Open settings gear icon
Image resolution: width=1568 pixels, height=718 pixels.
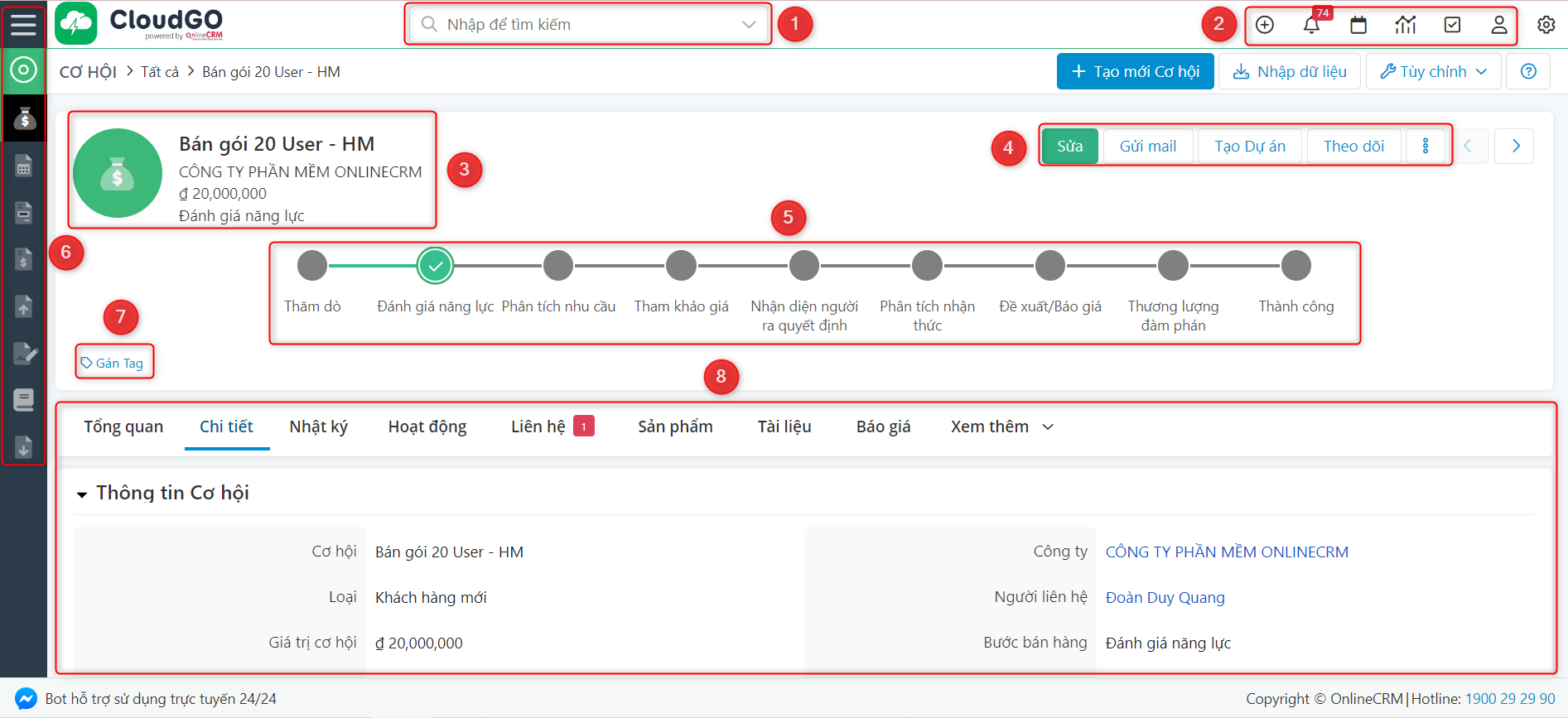tap(1546, 25)
